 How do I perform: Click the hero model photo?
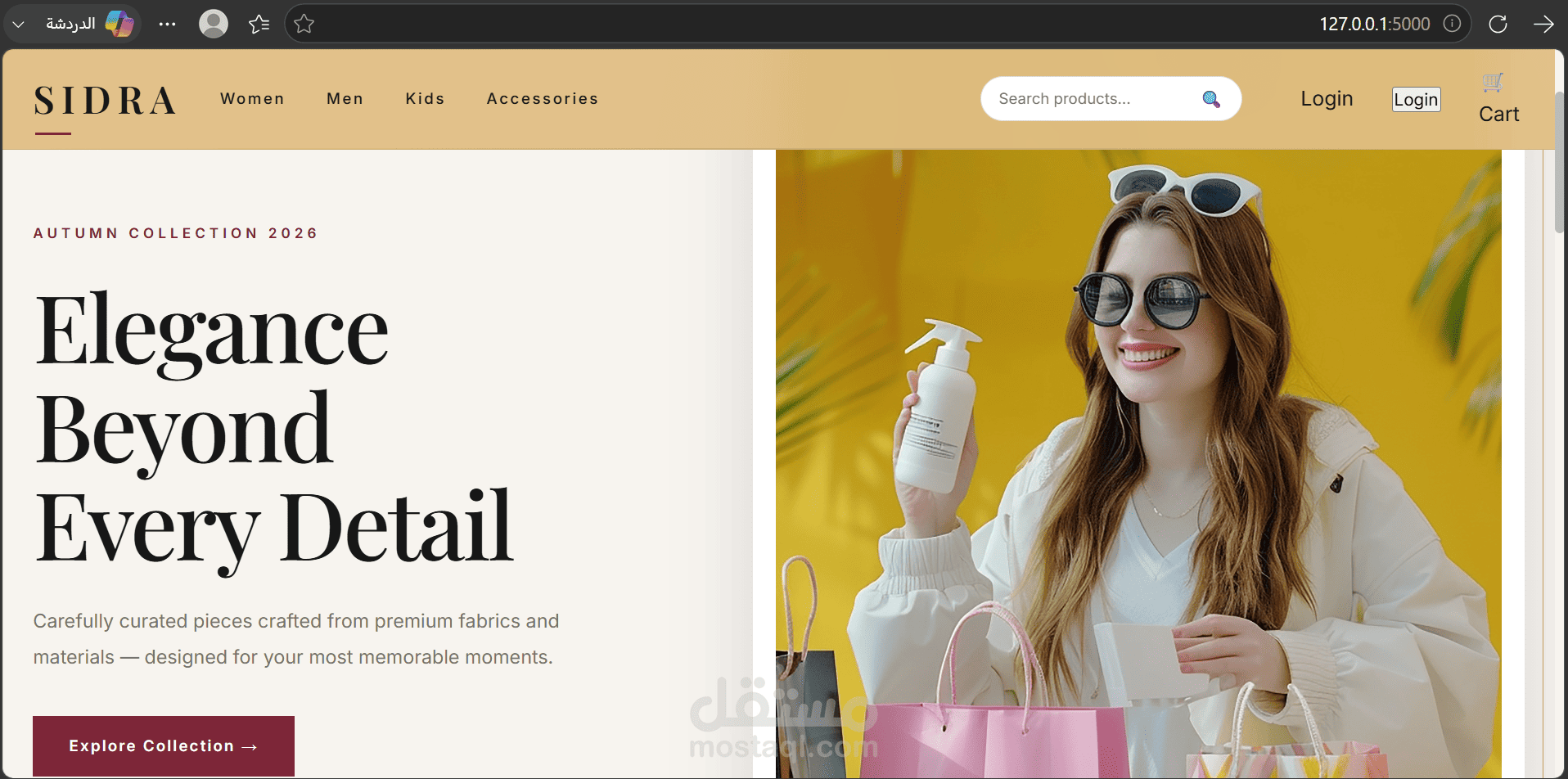click(x=1138, y=463)
